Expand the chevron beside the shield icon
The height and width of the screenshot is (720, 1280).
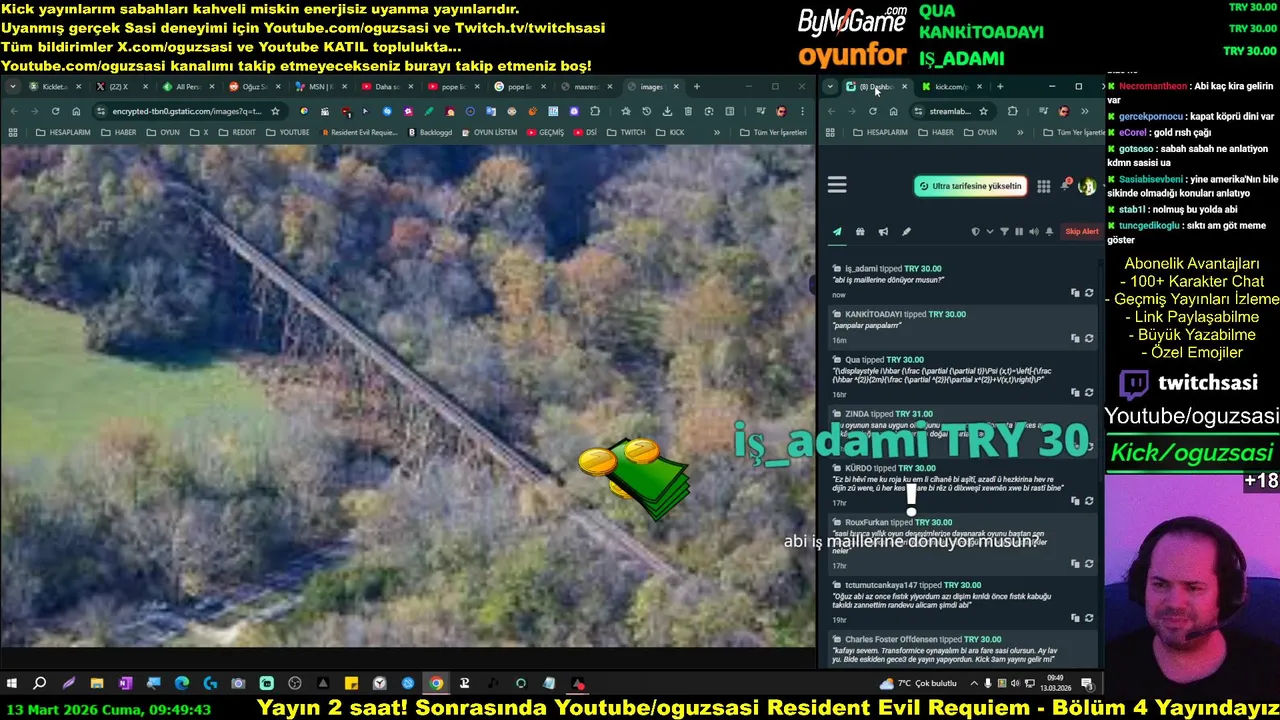pos(990,232)
